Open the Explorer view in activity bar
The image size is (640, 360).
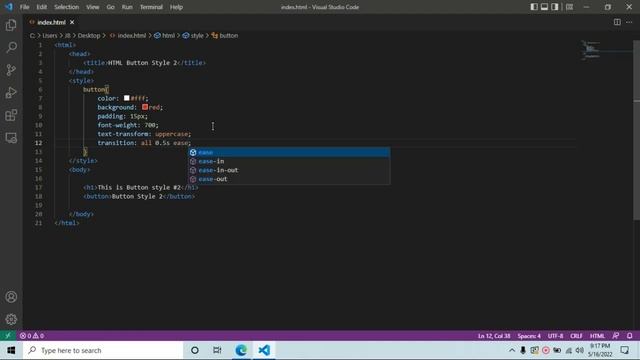[x=11, y=25]
